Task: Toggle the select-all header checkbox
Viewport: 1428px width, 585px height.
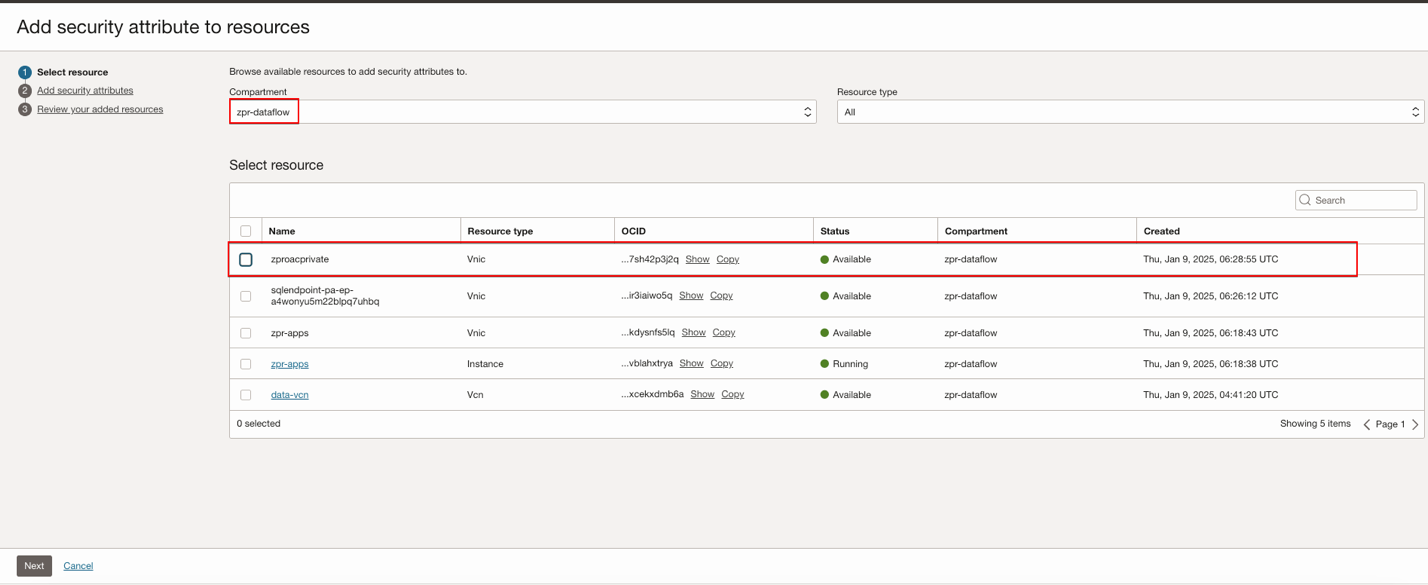Action: 246,231
